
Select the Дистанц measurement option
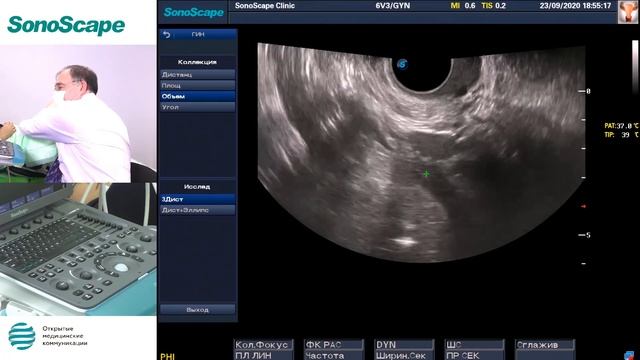[x=198, y=74]
